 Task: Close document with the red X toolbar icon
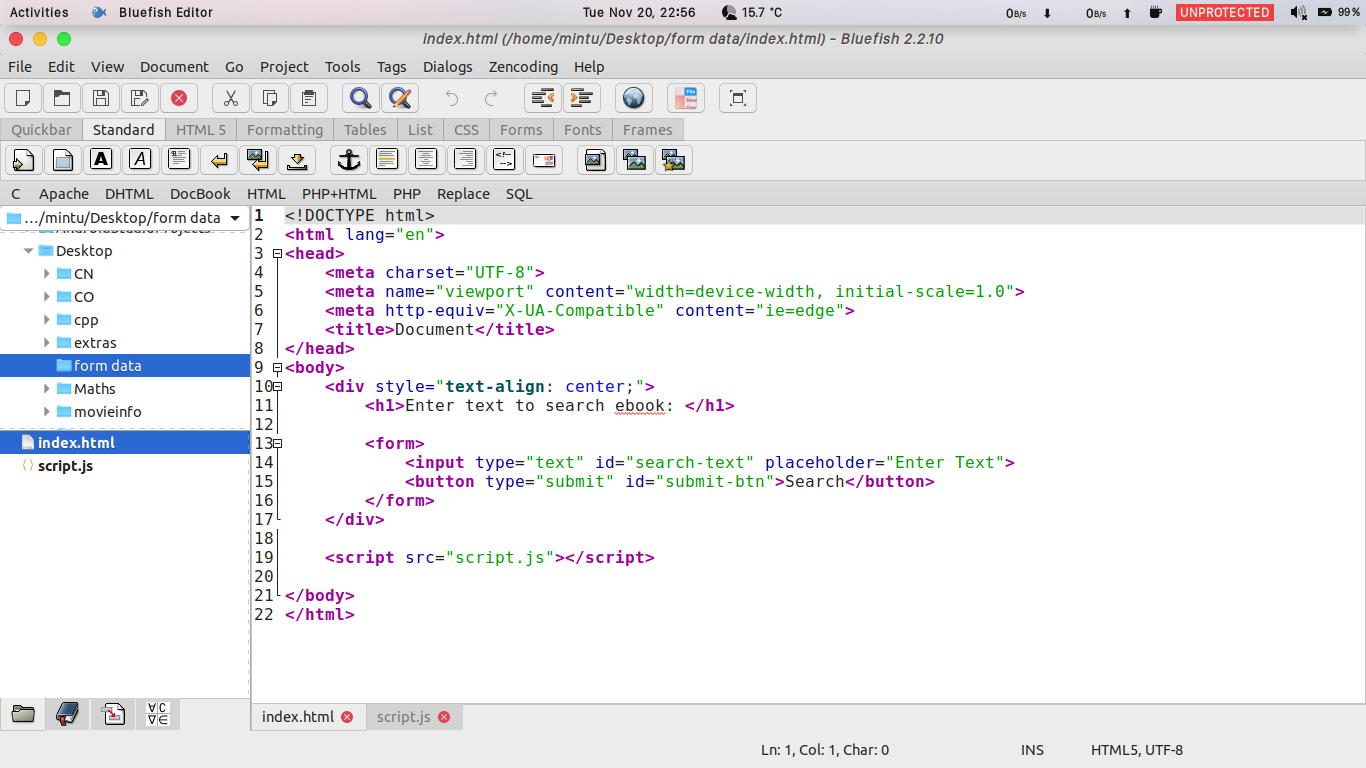[x=179, y=98]
